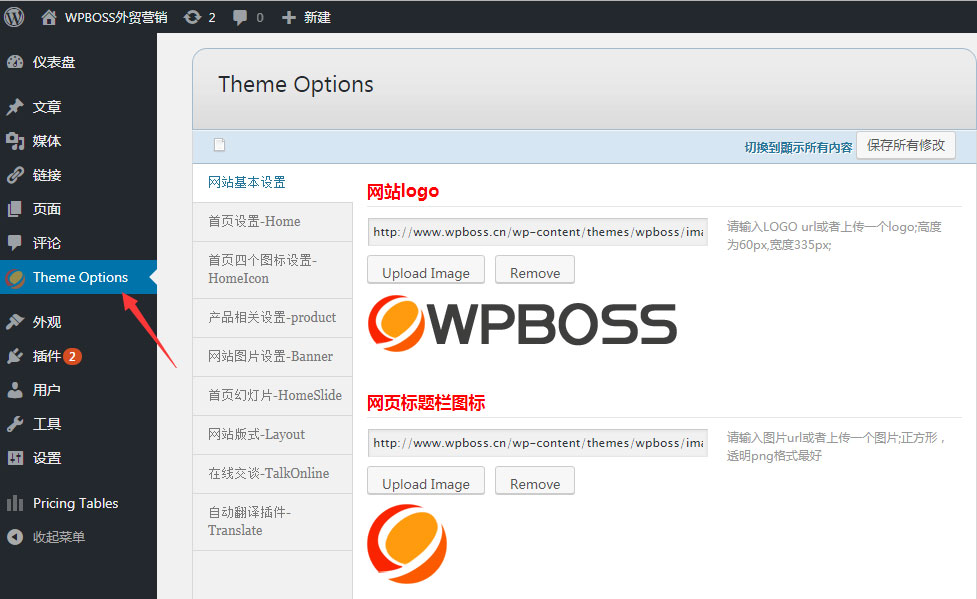Open the comments bubble icon in admin bar
The width and height of the screenshot is (977, 599).
pyautogui.click(x=239, y=17)
